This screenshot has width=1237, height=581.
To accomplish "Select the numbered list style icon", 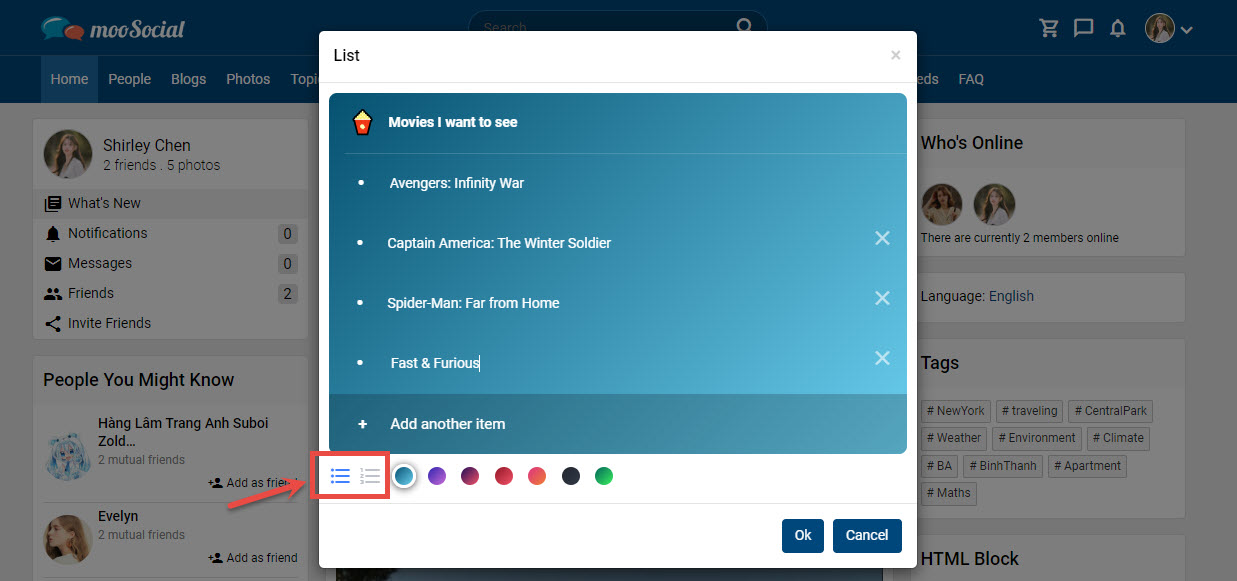I will 371,476.
